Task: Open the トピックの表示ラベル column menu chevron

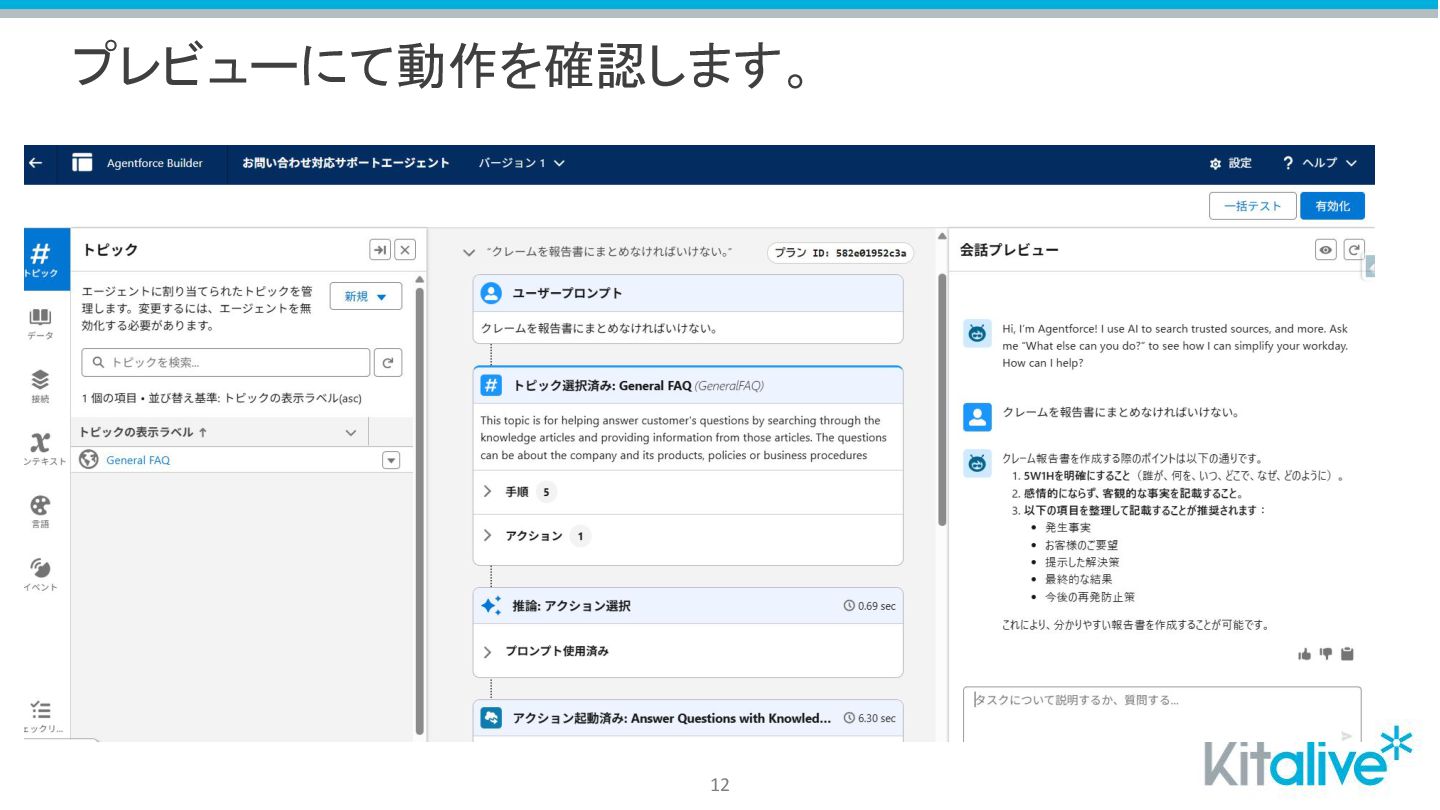Action: click(351, 433)
